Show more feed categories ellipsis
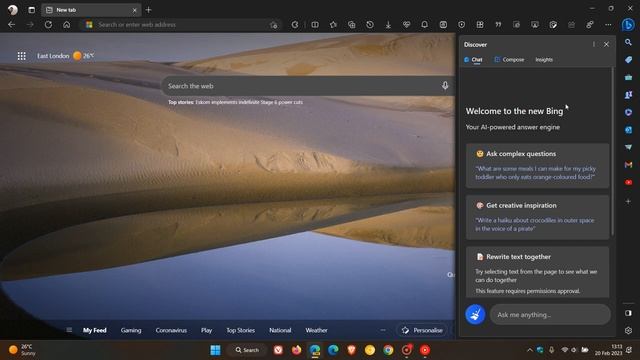This screenshot has height=360, width=640. pyautogui.click(x=383, y=330)
